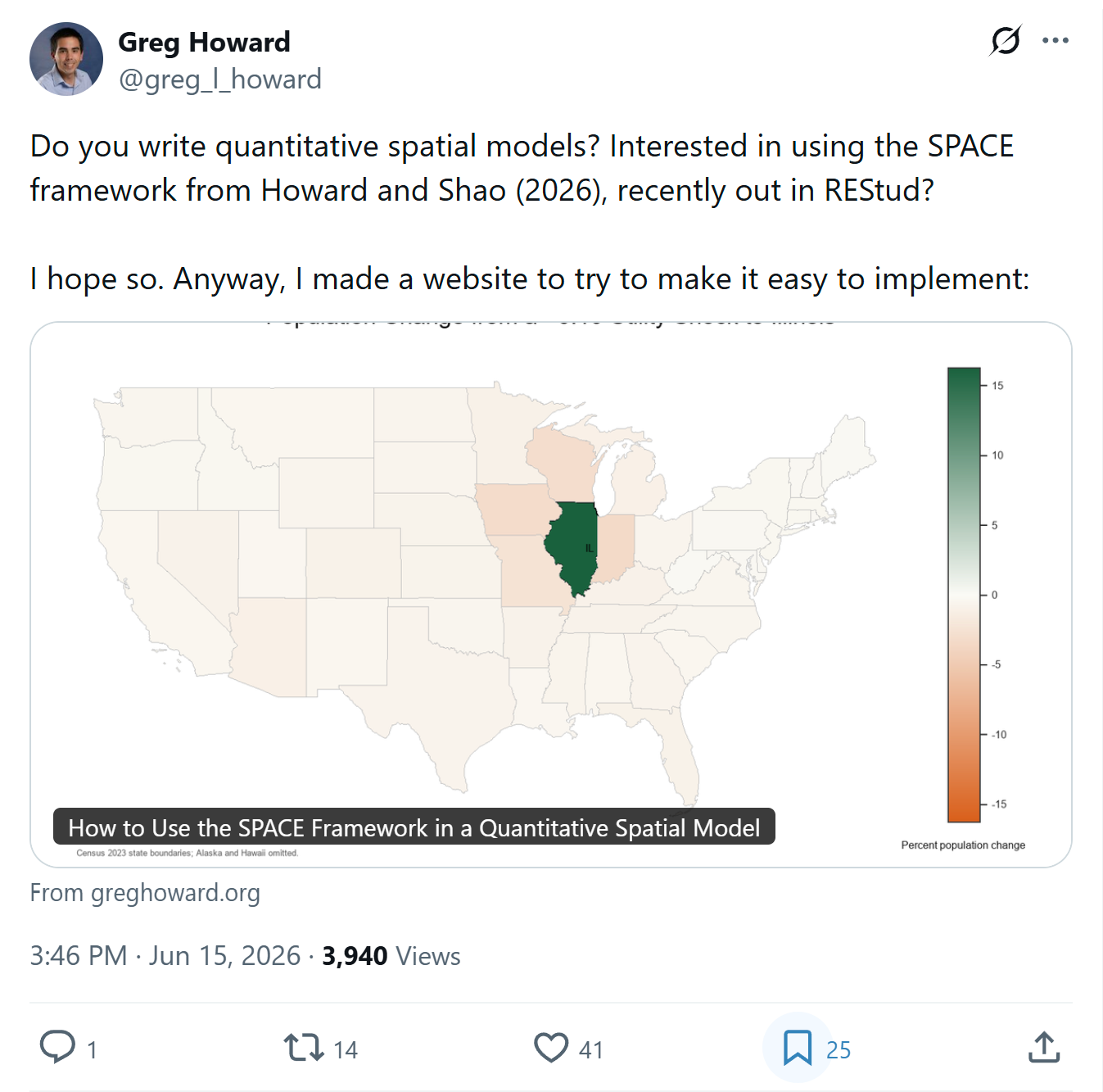Open the 3:46 PM Jun 15, 2026 timestamp
The image size is (1103, 1092).
[165, 956]
